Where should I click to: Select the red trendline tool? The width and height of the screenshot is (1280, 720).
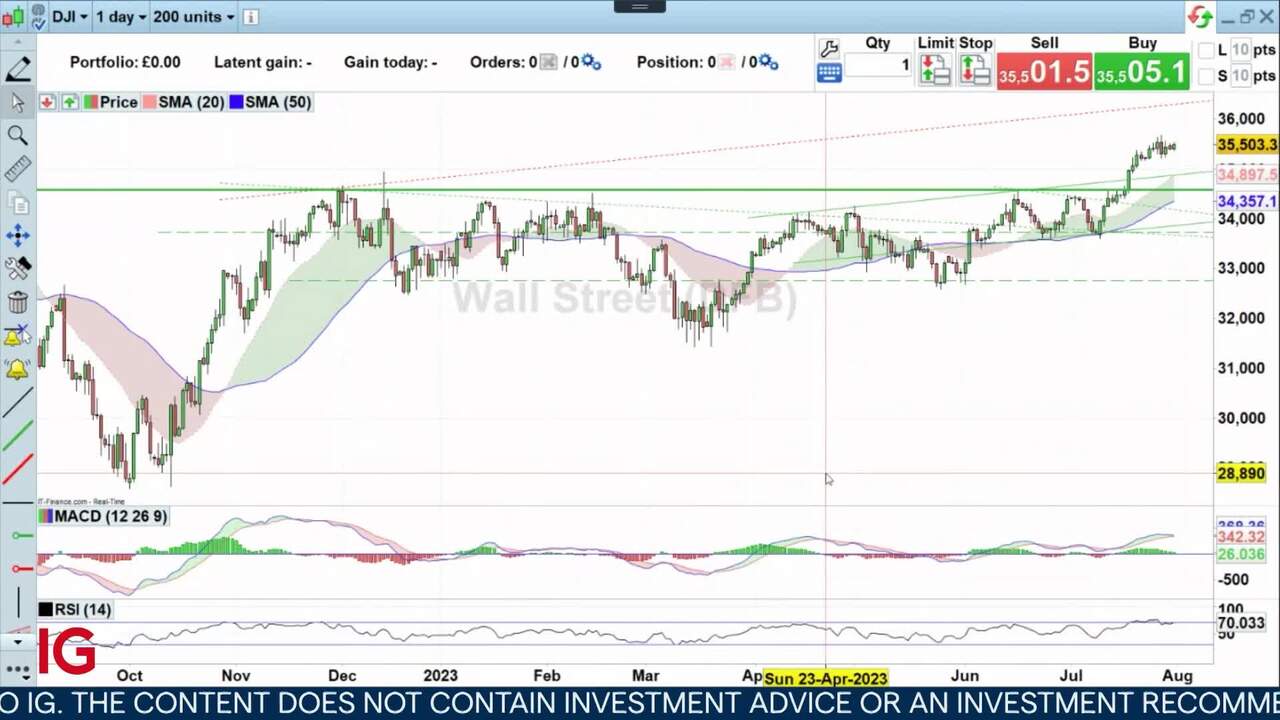tap(18, 469)
